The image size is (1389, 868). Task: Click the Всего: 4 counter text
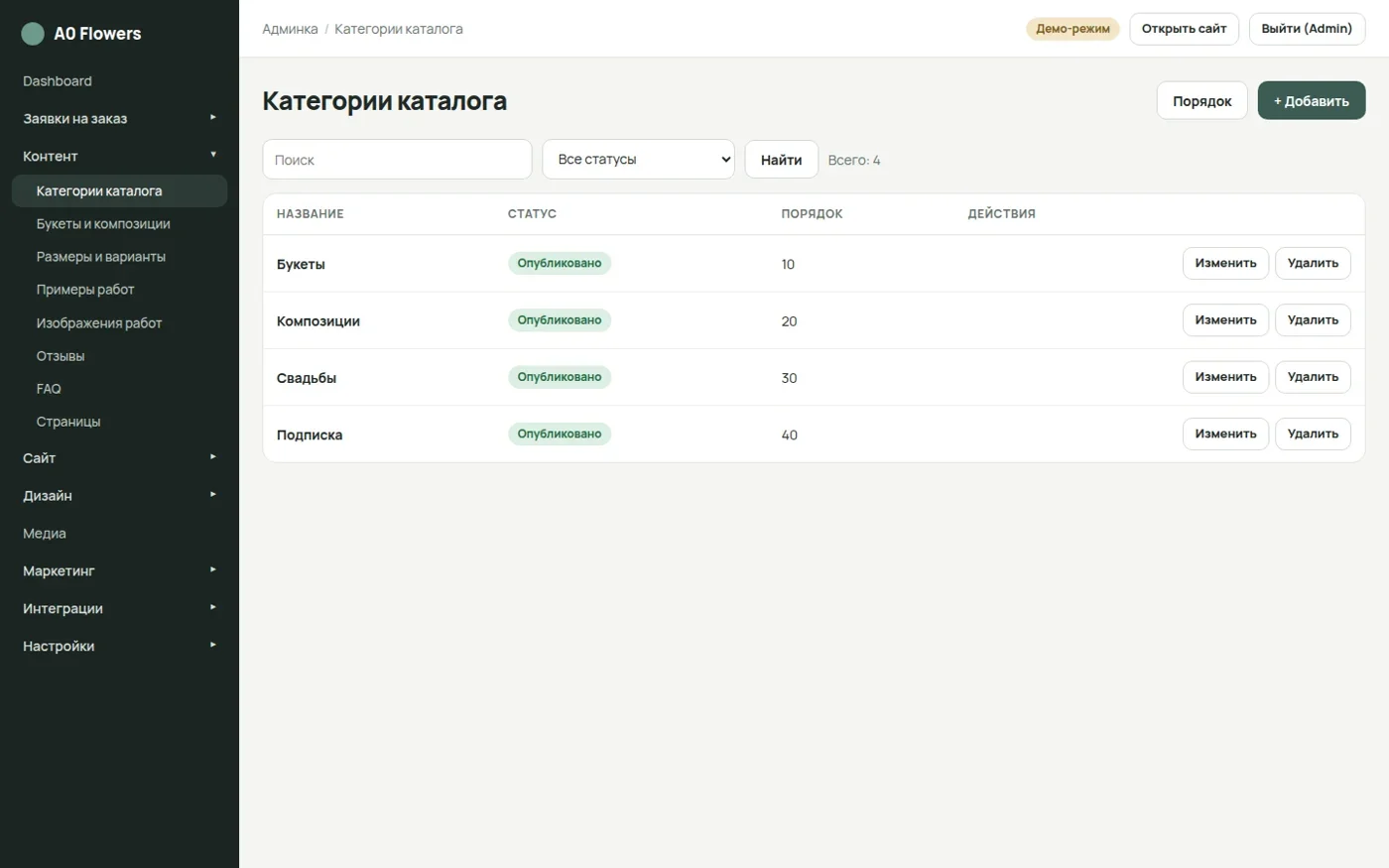(854, 160)
